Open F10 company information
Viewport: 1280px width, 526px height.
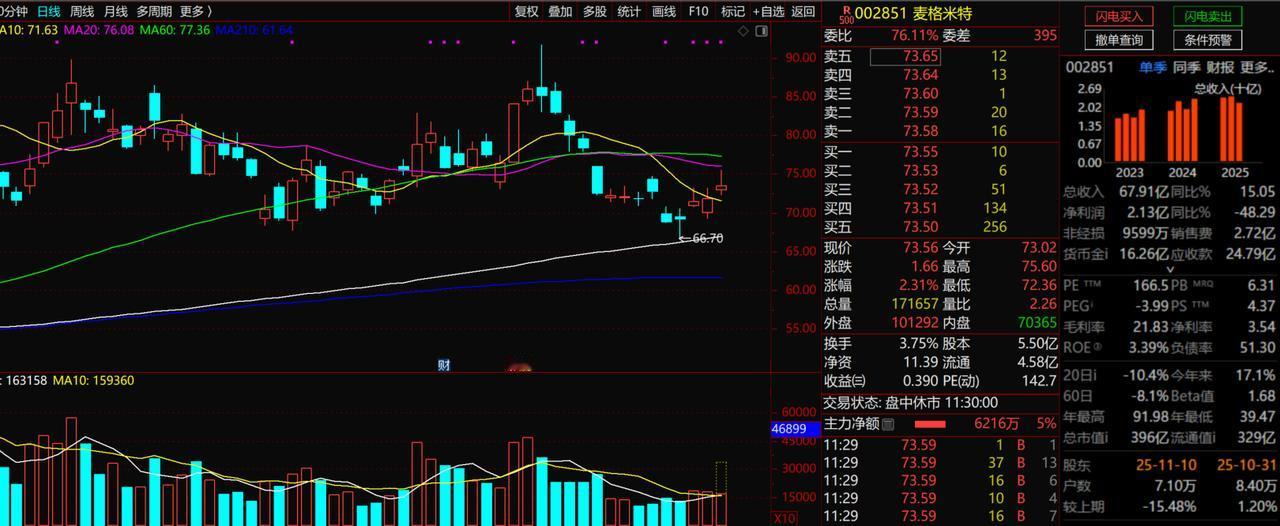click(x=698, y=12)
